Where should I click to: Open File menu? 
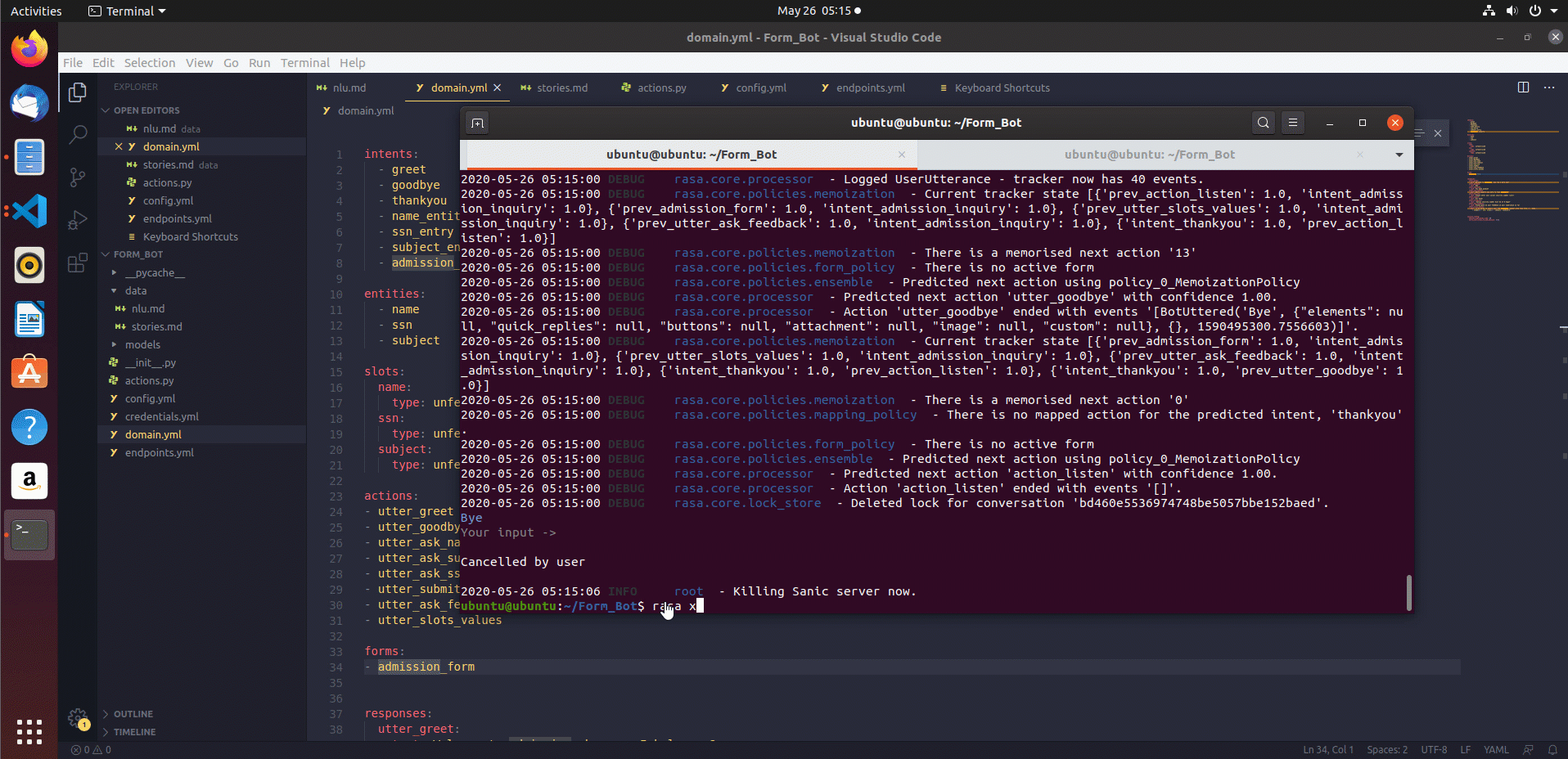73,63
